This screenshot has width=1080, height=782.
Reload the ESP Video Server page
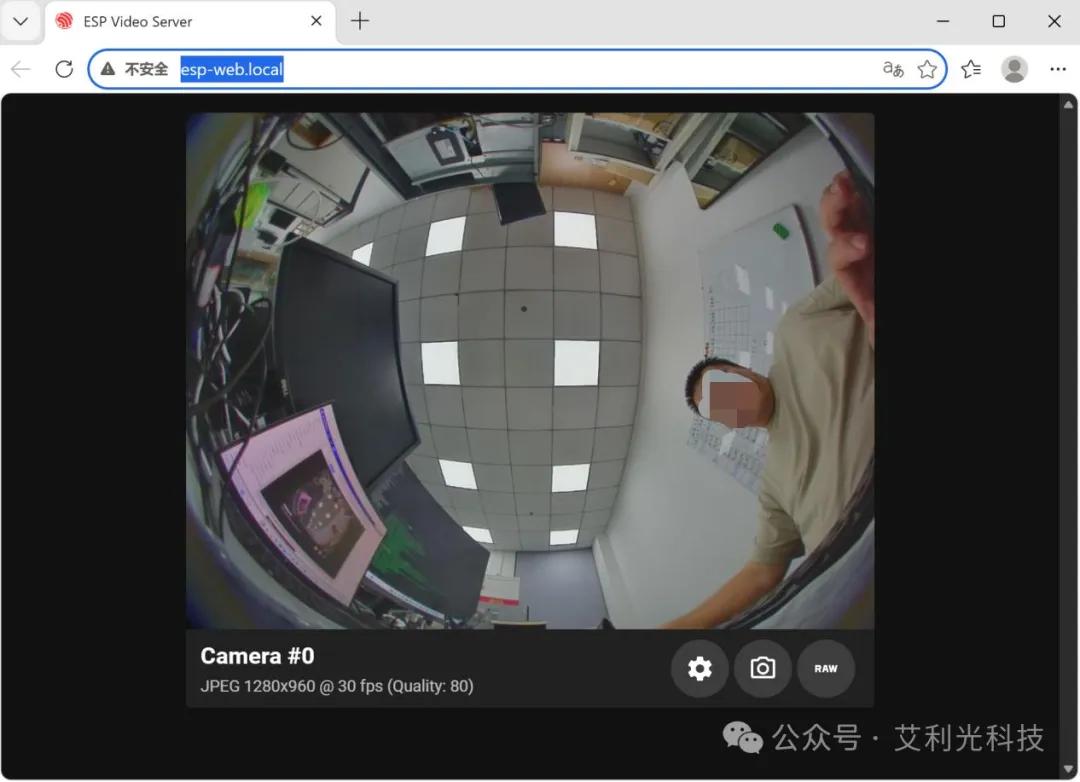64,69
